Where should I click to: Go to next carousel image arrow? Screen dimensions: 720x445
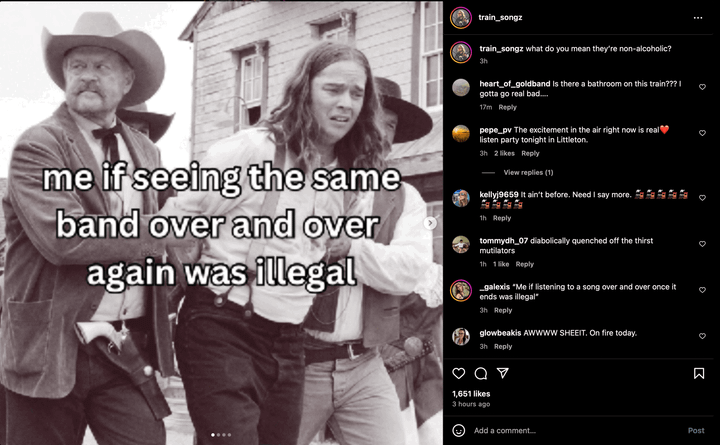430,223
